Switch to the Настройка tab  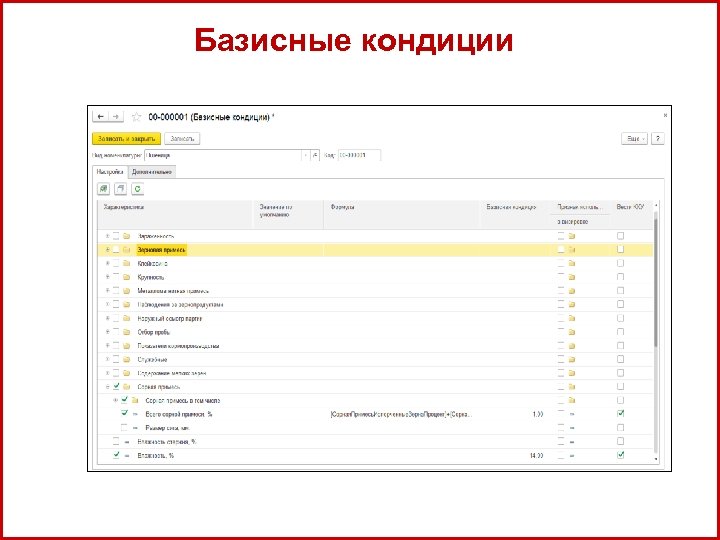point(110,172)
